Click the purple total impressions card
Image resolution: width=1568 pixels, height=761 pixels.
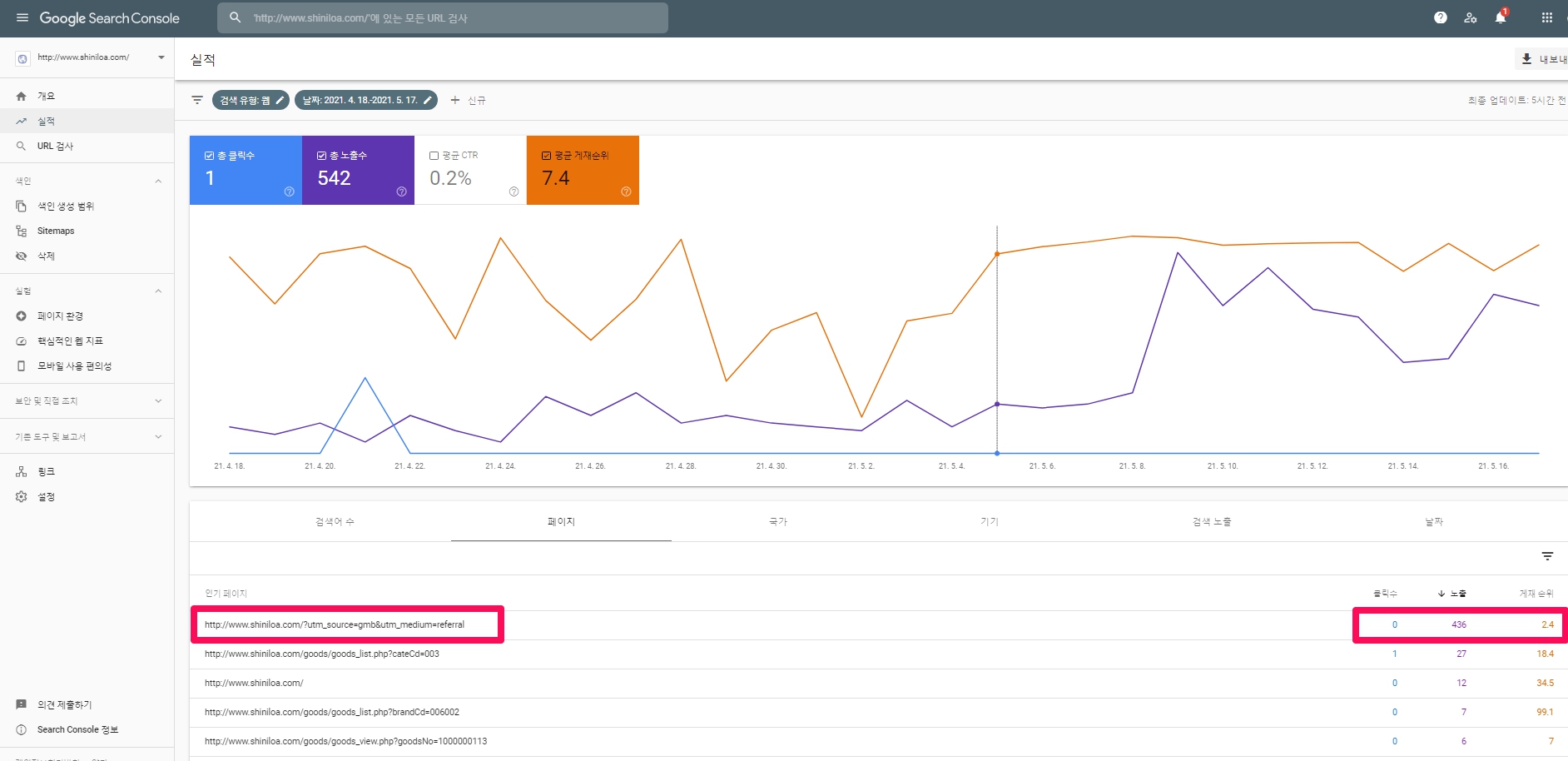[358, 170]
